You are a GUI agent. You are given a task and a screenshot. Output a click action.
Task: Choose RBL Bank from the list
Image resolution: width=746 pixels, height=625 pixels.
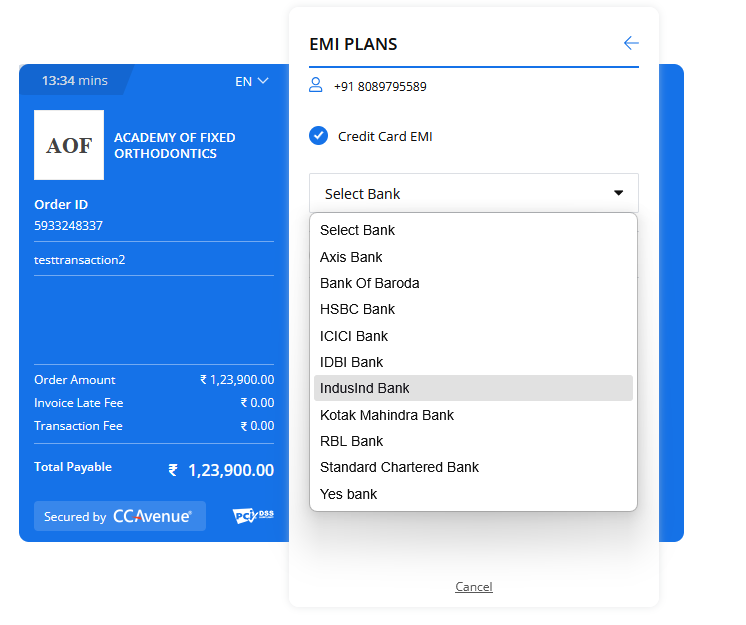pos(351,441)
